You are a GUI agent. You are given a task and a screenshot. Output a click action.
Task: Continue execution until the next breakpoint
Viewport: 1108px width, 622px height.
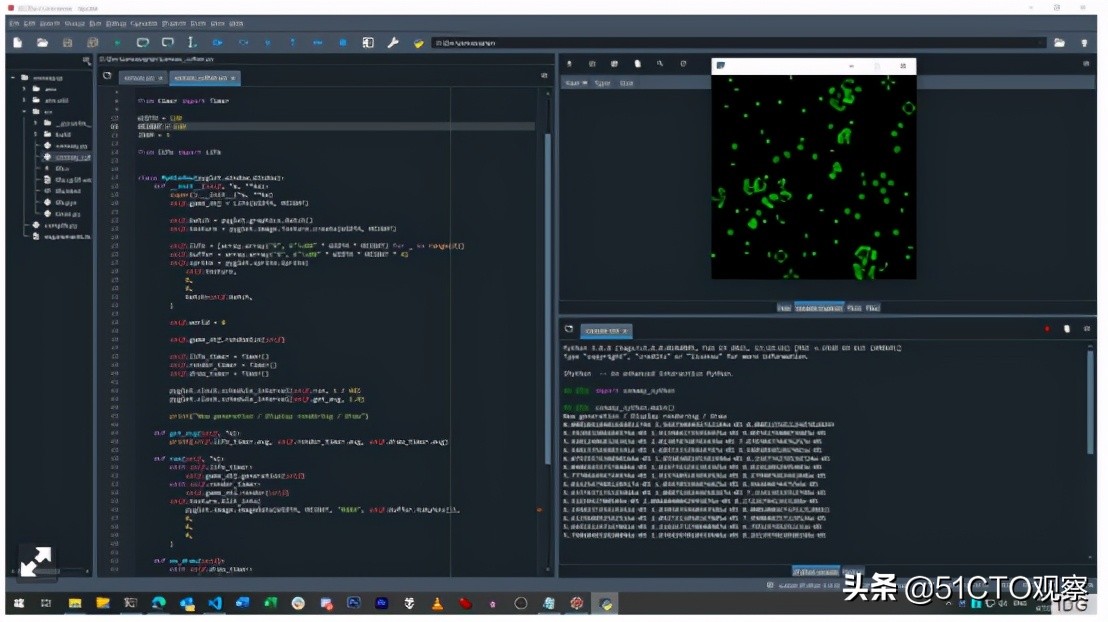coord(318,43)
